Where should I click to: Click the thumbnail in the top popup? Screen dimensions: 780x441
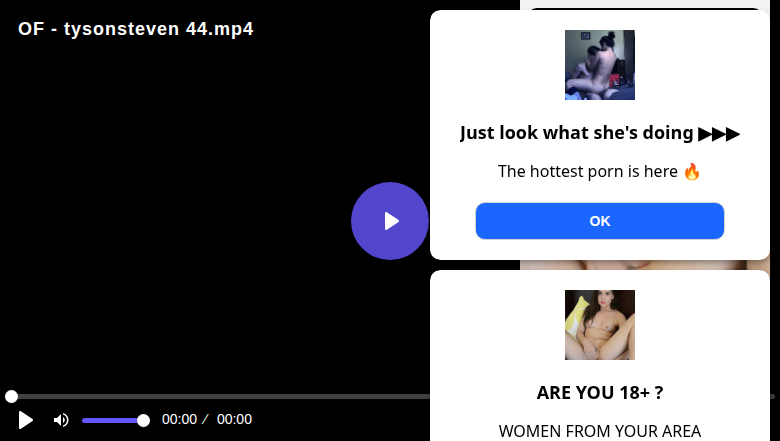pyautogui.click(x=600, y=65)
